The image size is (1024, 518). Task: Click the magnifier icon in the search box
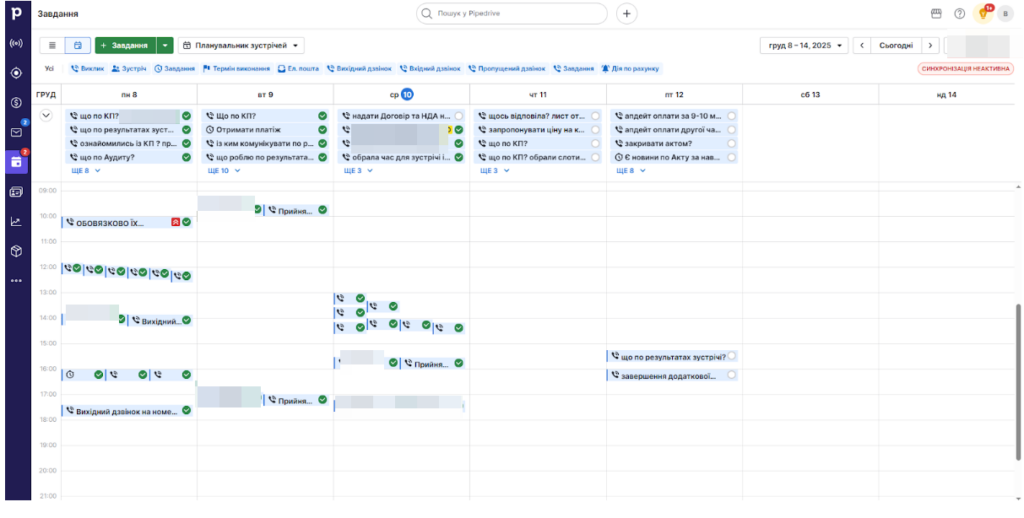[427, 14]
